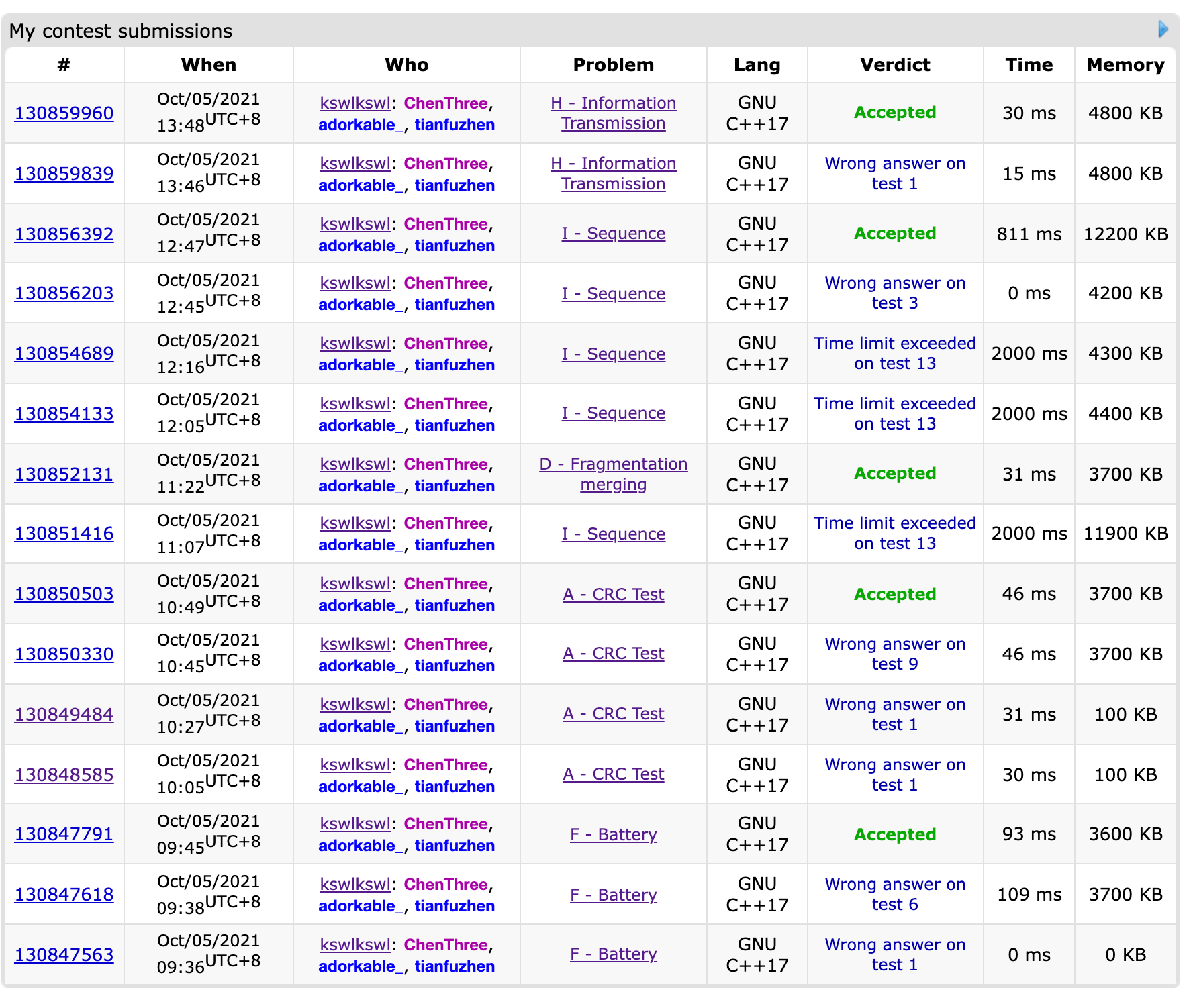The height and width of the screenshot is (1008, 1191).
Task: Click the blue arrow beside My contest submissions
Action: [1163, 30]
